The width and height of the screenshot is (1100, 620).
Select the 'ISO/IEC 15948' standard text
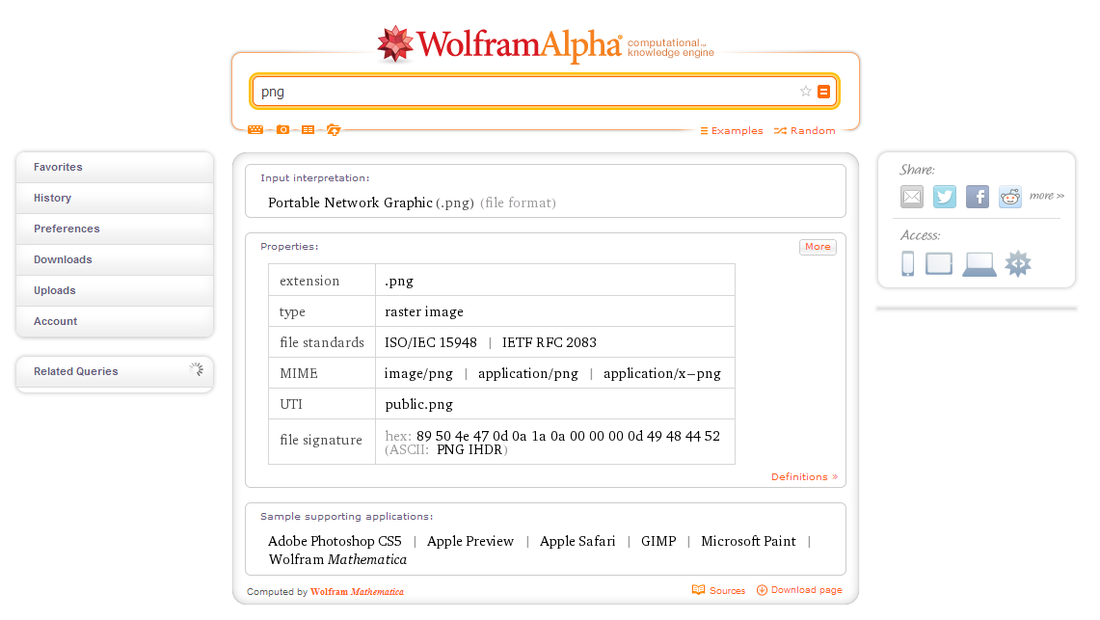pos(431,342)
